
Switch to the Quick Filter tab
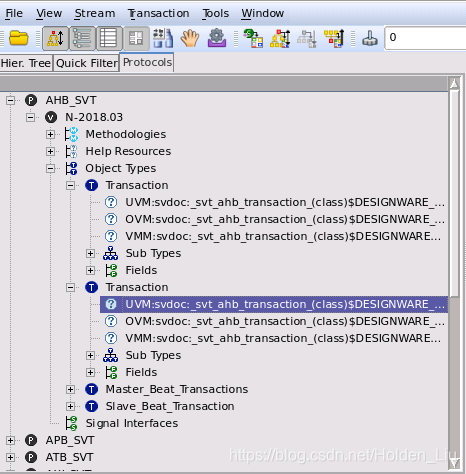pos(87,63)
